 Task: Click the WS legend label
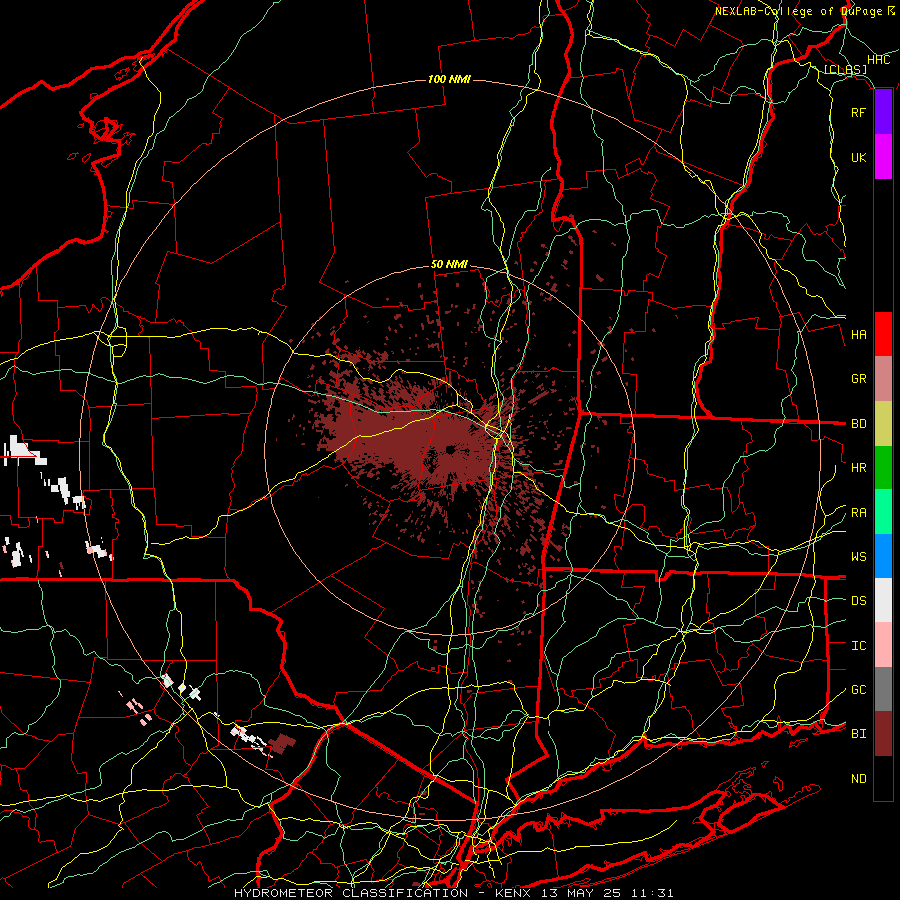tap(858, 557)
